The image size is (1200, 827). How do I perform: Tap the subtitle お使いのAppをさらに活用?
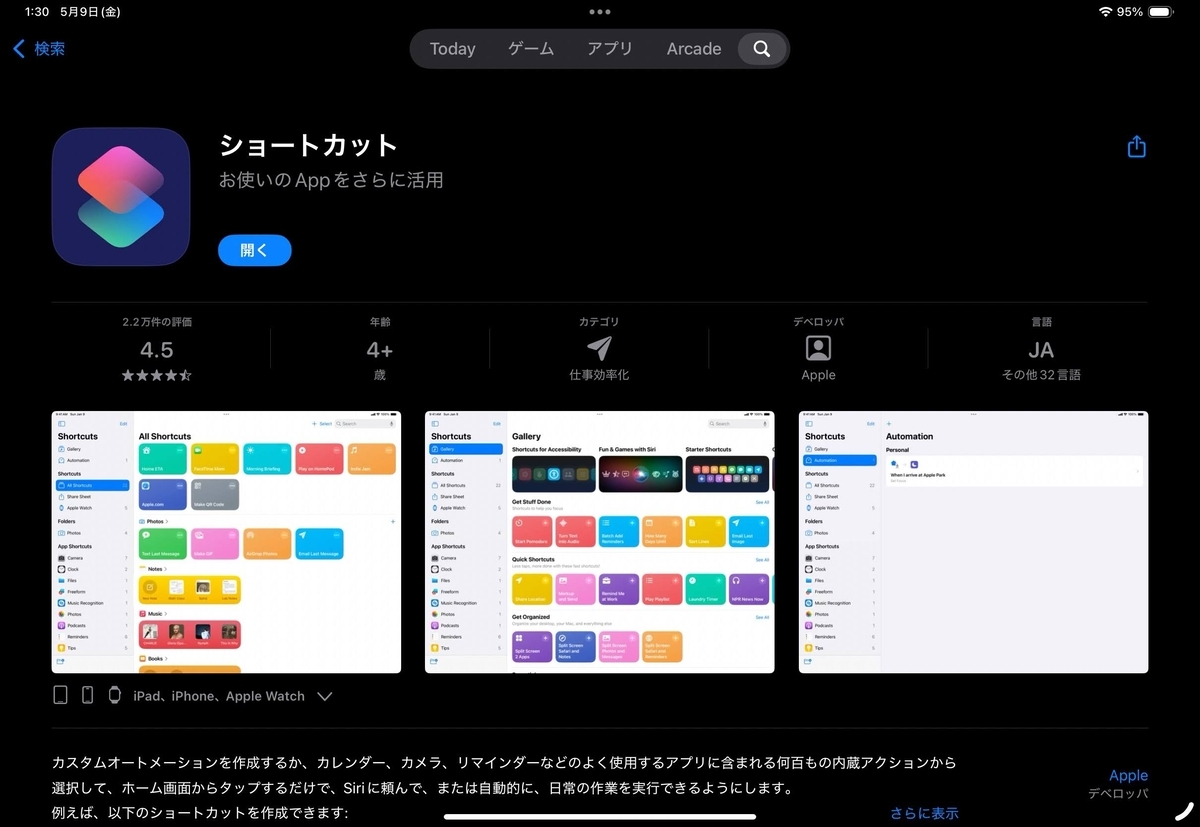331,181
